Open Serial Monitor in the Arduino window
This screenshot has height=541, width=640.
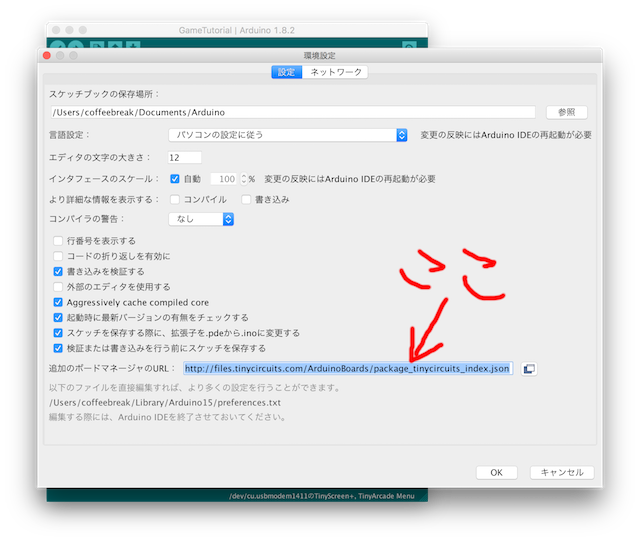coord(409,45)
